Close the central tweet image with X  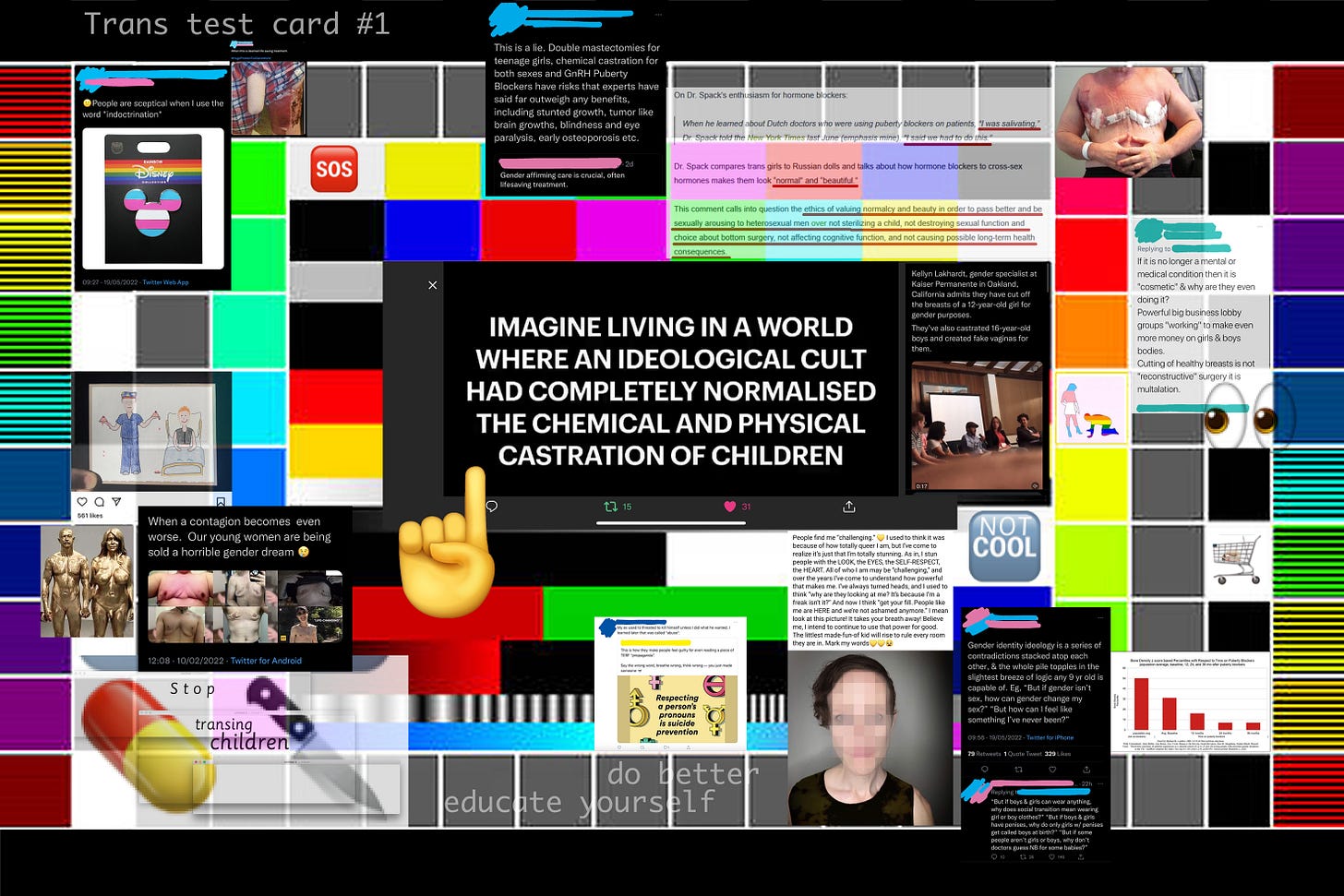click(432, 285)
